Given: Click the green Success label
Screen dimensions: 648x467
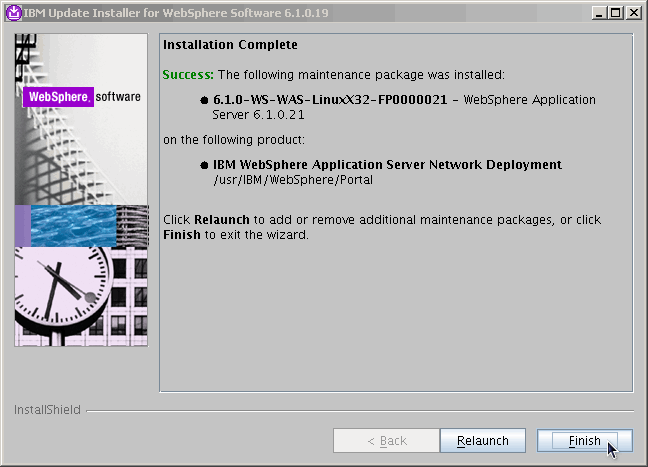Looking at the screenshot, I should click(x=188, y=75).
